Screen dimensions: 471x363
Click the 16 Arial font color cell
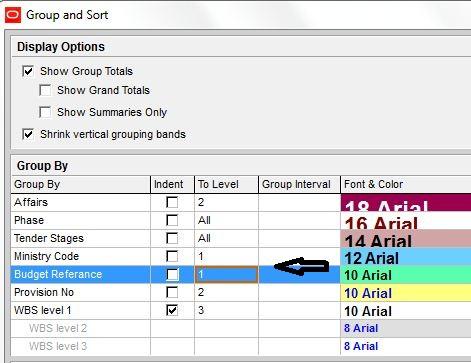pyautogui.click(x=406, y=220)
